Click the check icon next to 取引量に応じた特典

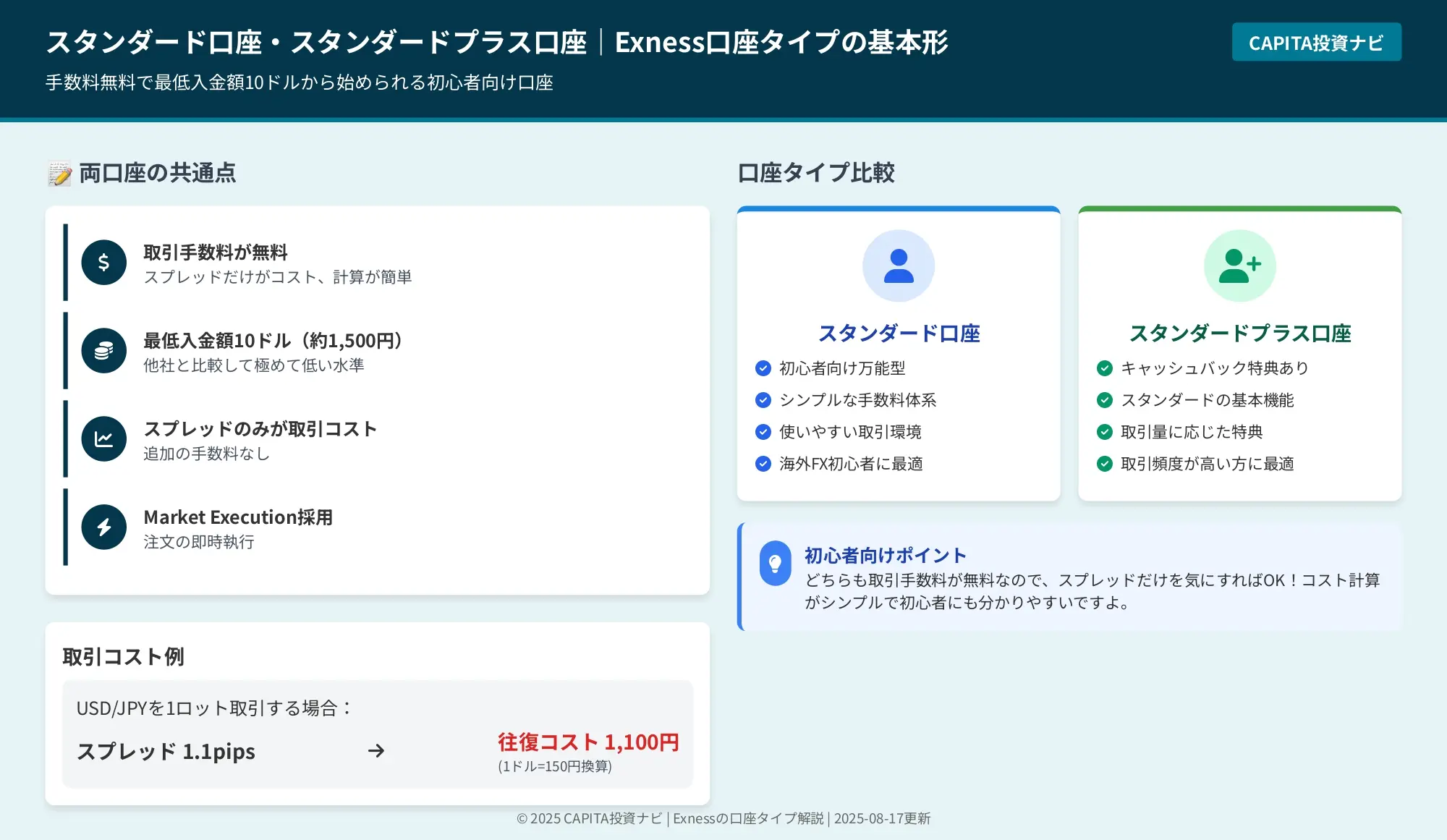(x=1105, y=432)
